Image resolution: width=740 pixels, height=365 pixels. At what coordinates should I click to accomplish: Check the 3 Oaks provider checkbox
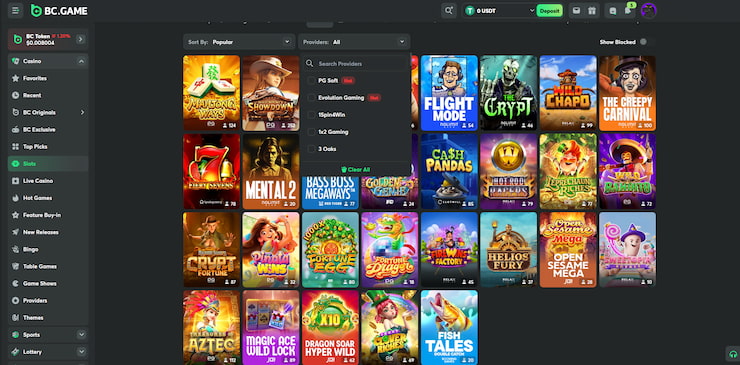311,149
